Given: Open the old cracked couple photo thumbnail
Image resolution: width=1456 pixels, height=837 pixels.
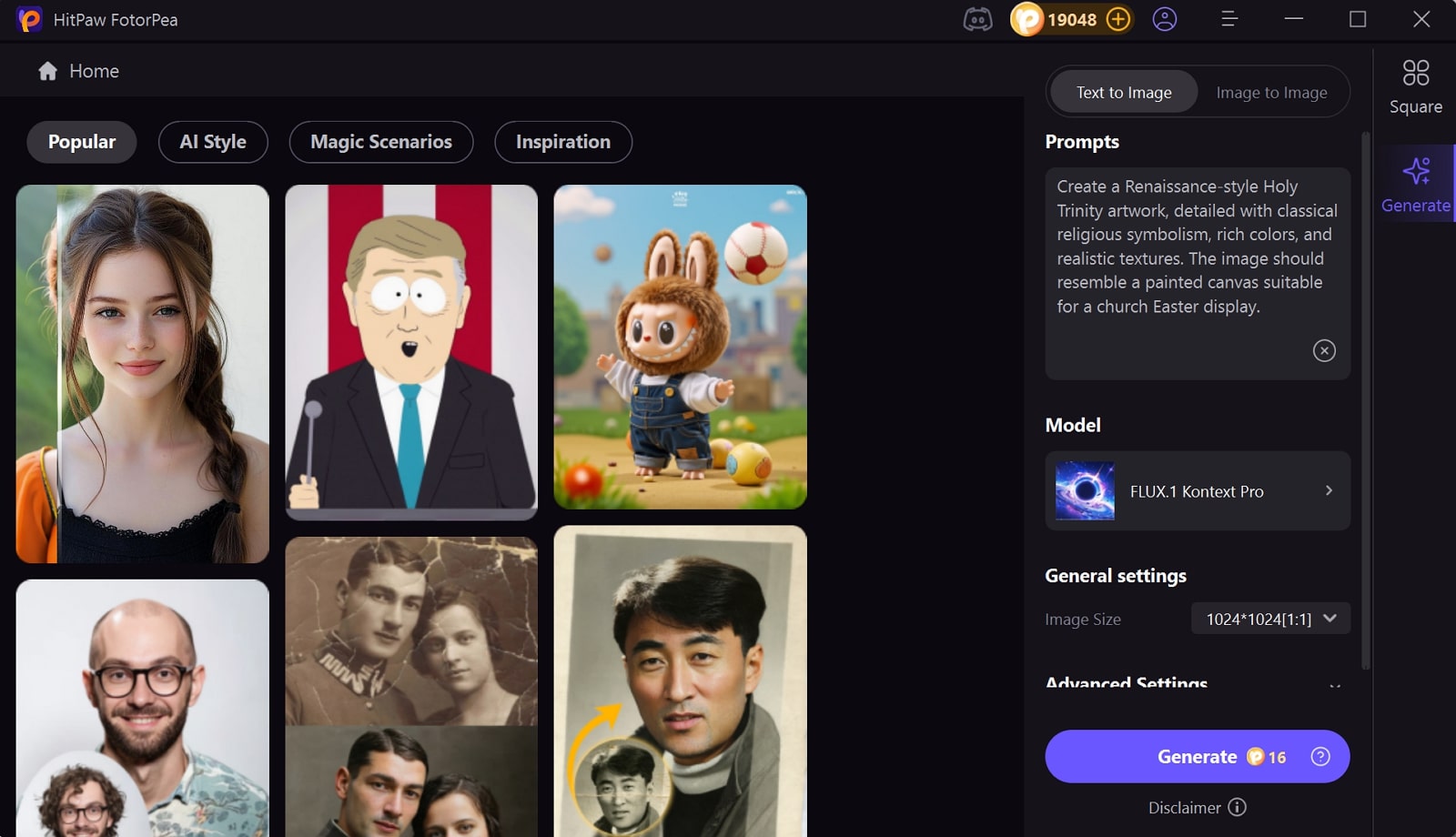Looking at the screenshot, I should [411, 687].
